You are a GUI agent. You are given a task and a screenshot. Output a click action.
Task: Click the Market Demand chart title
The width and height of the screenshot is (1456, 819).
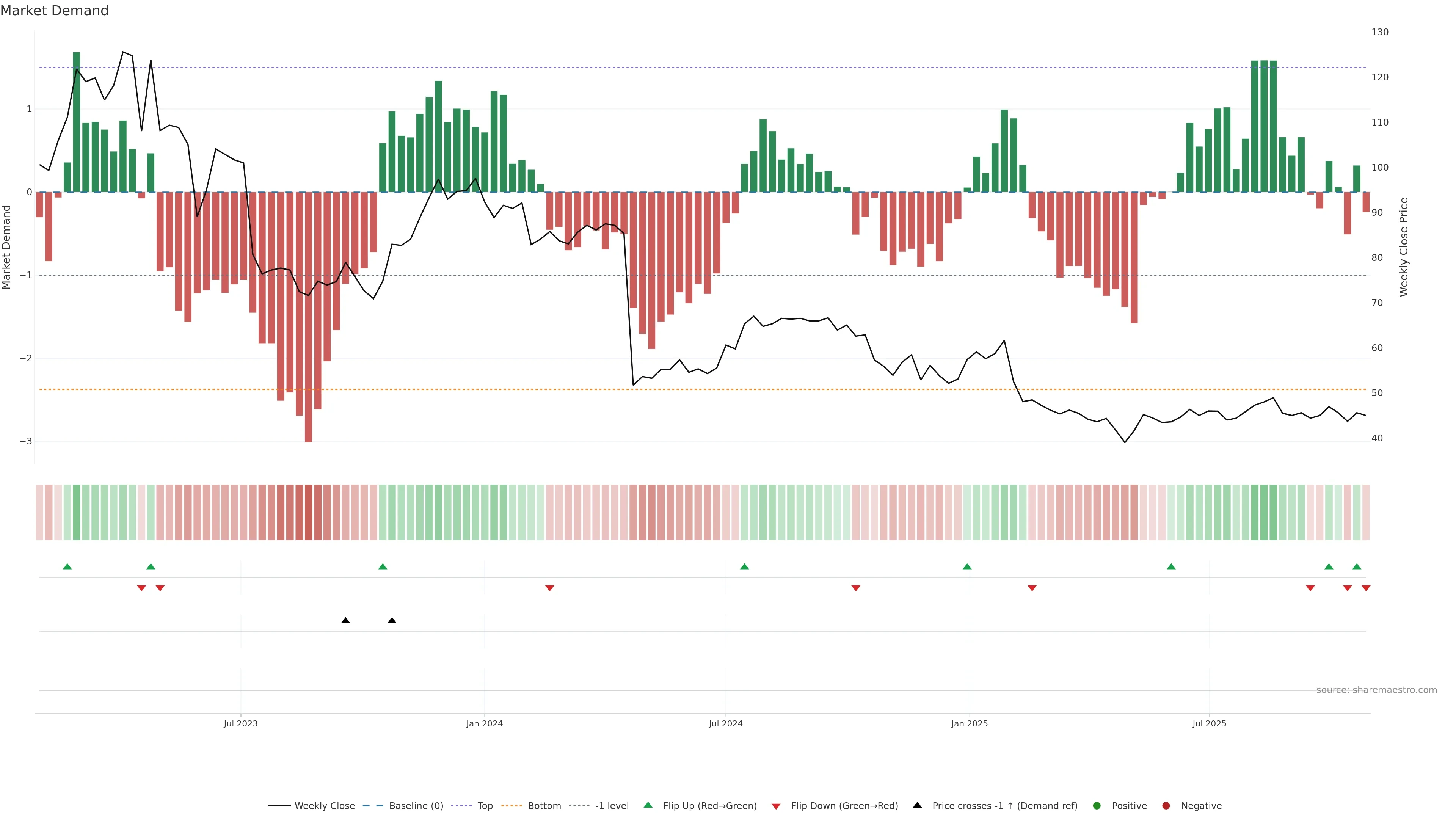54,11
